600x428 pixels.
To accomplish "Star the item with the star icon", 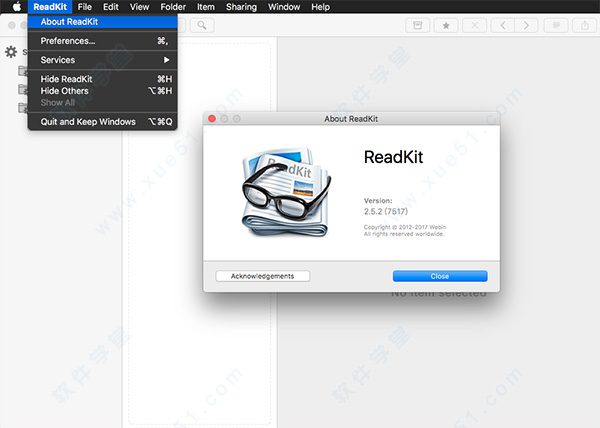I will click(446, 25).
